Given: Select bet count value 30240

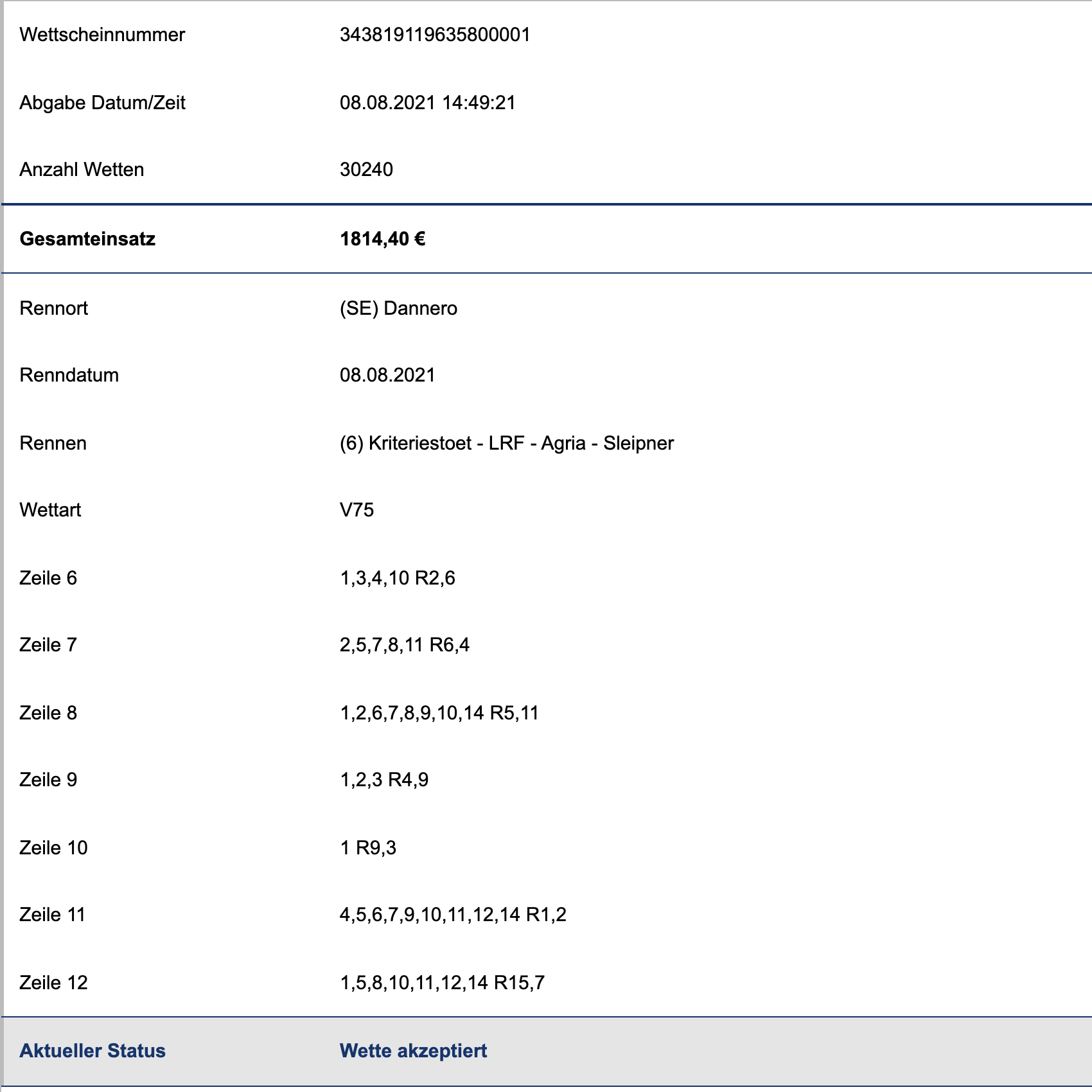Looking at the screenshot, I should click(x=366, y=170).
